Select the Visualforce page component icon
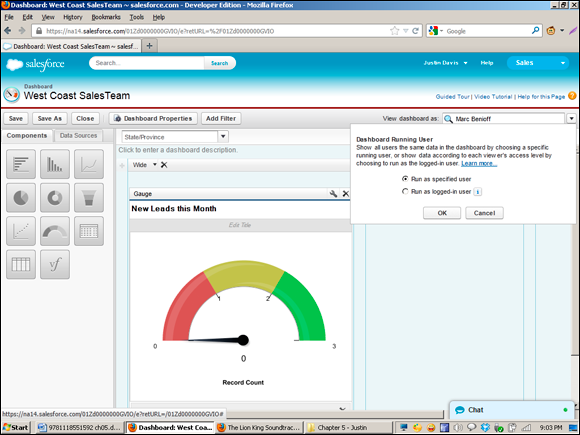Viewport: 580px width, 435px height. pyautogui.click(x=55, y=264)
